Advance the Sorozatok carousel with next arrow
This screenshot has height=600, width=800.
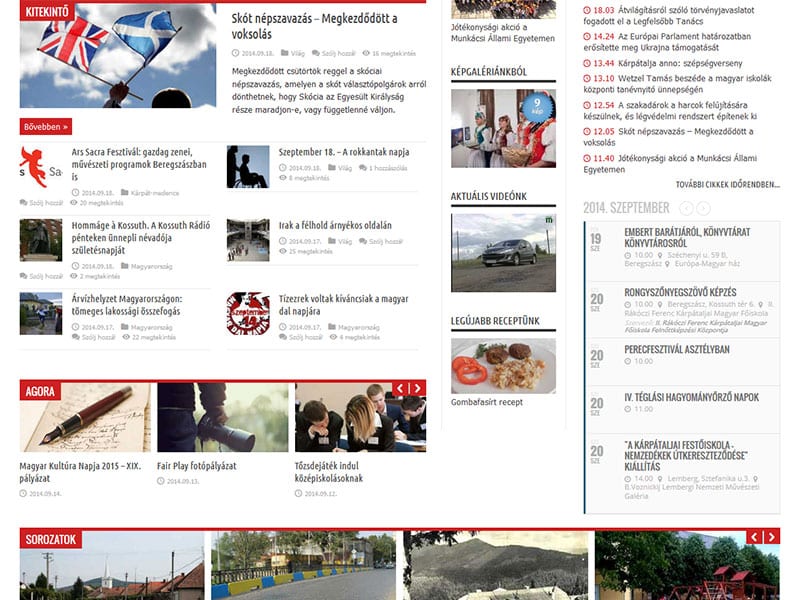click(x=771, y=537)
